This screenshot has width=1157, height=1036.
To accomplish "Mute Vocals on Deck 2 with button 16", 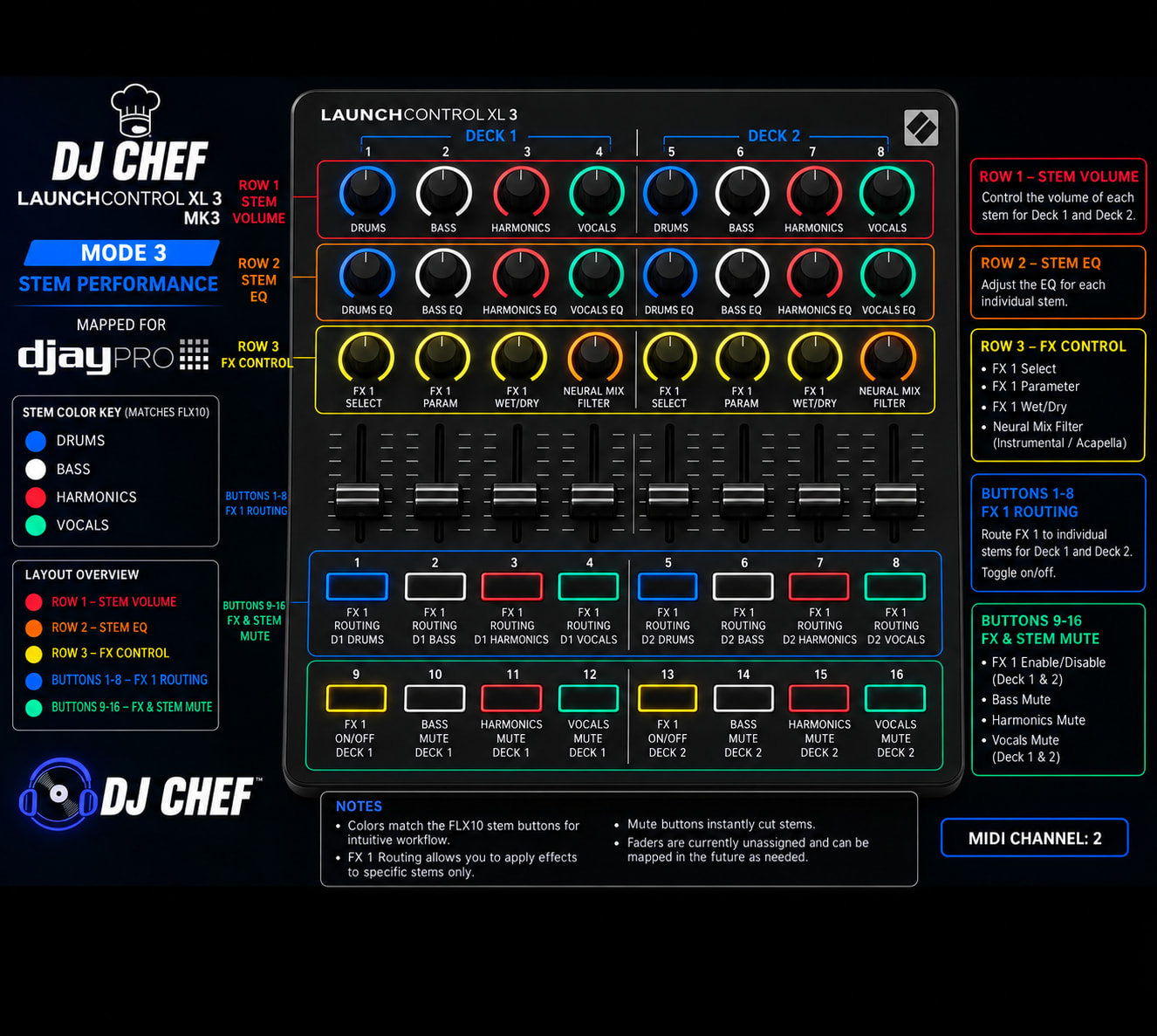I will tap(895, 698).
